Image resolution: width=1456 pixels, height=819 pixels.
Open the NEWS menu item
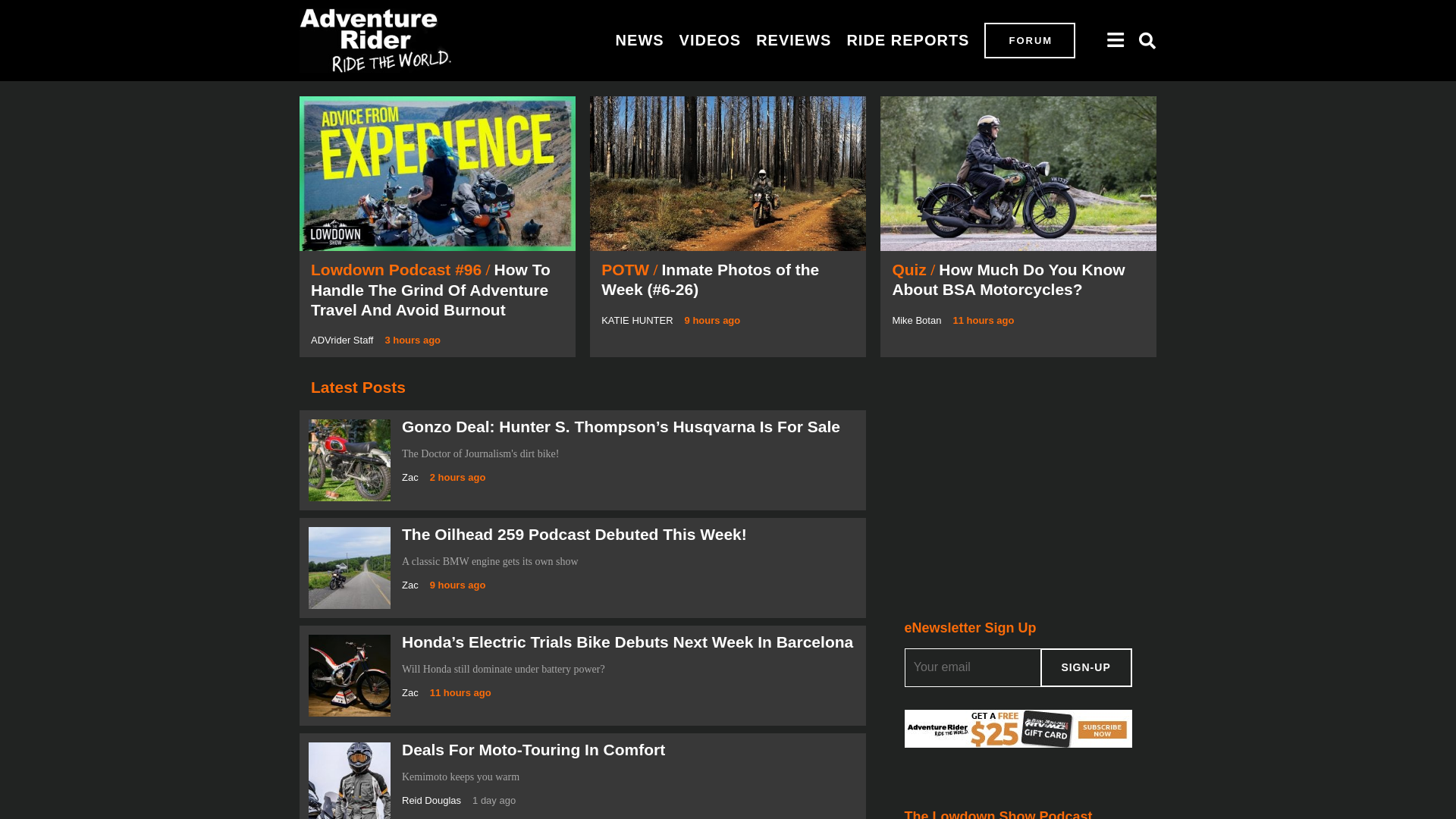pyautogui.click(x=639, y=40)
